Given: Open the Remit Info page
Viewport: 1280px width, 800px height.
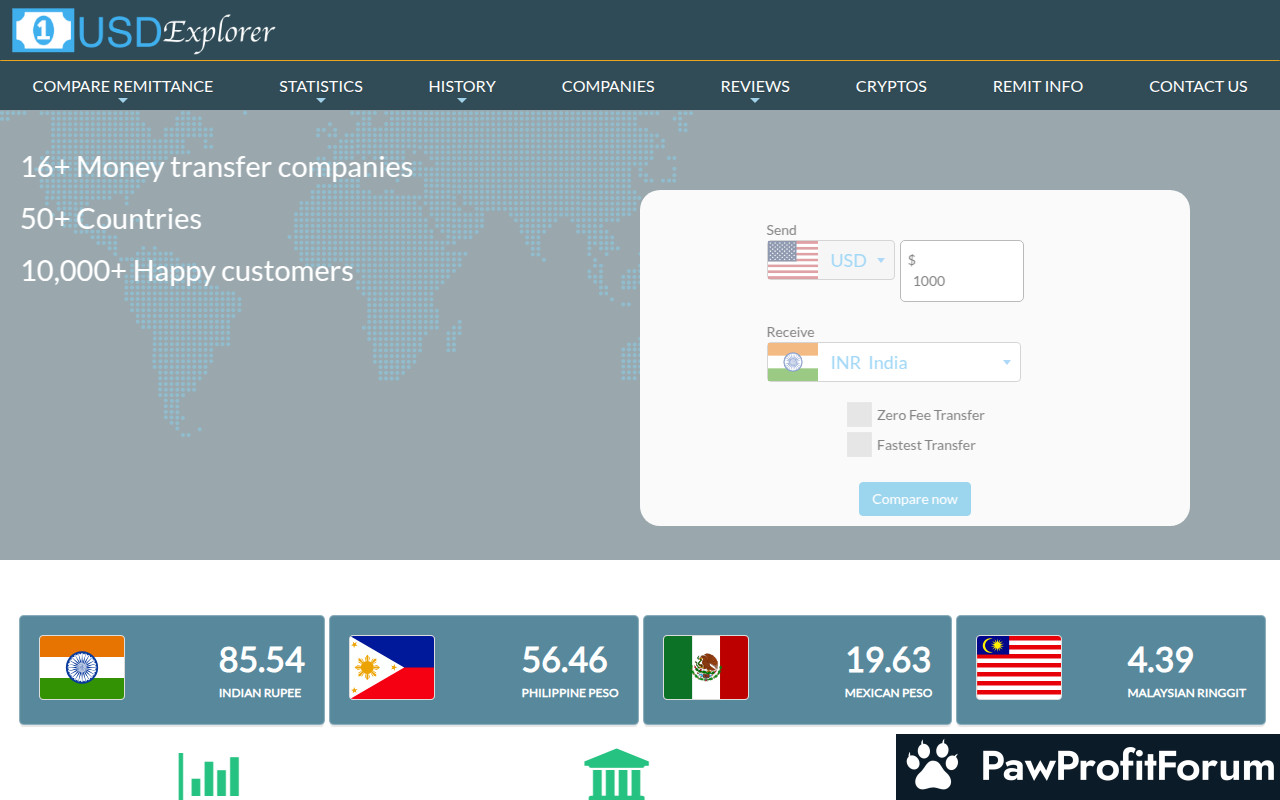Looking at the screenshot, I should 1037,87.
